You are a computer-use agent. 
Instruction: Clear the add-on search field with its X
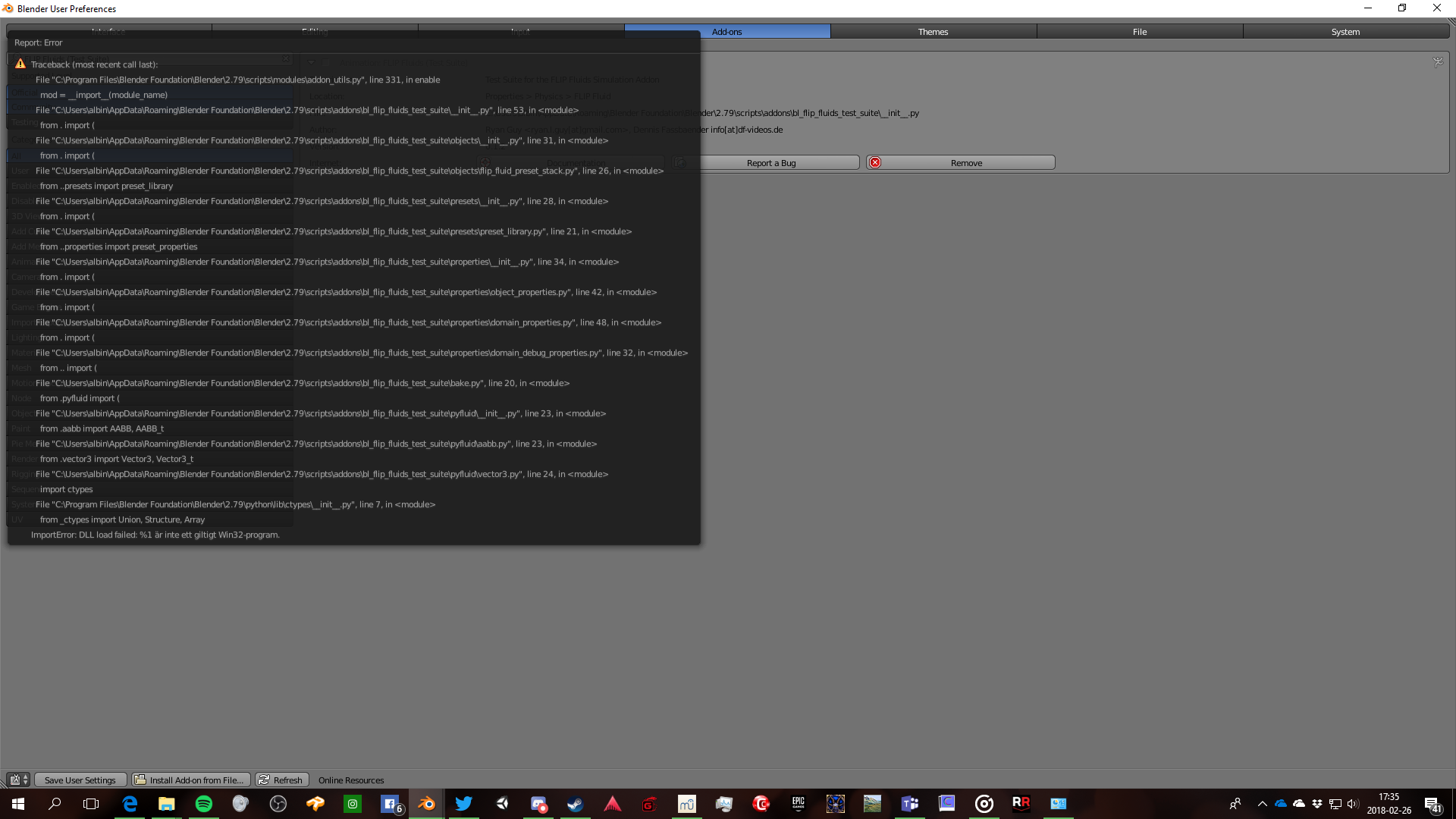287,58
